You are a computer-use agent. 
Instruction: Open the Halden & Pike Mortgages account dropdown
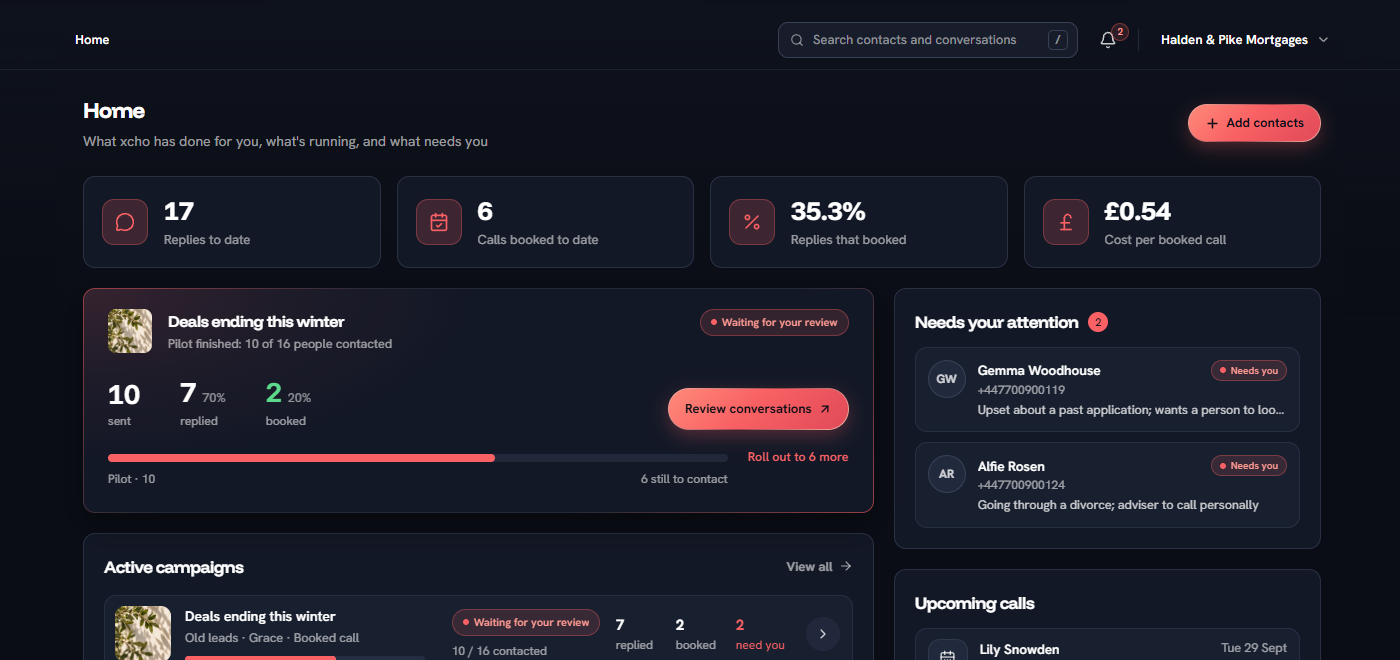click(1244, 40)
